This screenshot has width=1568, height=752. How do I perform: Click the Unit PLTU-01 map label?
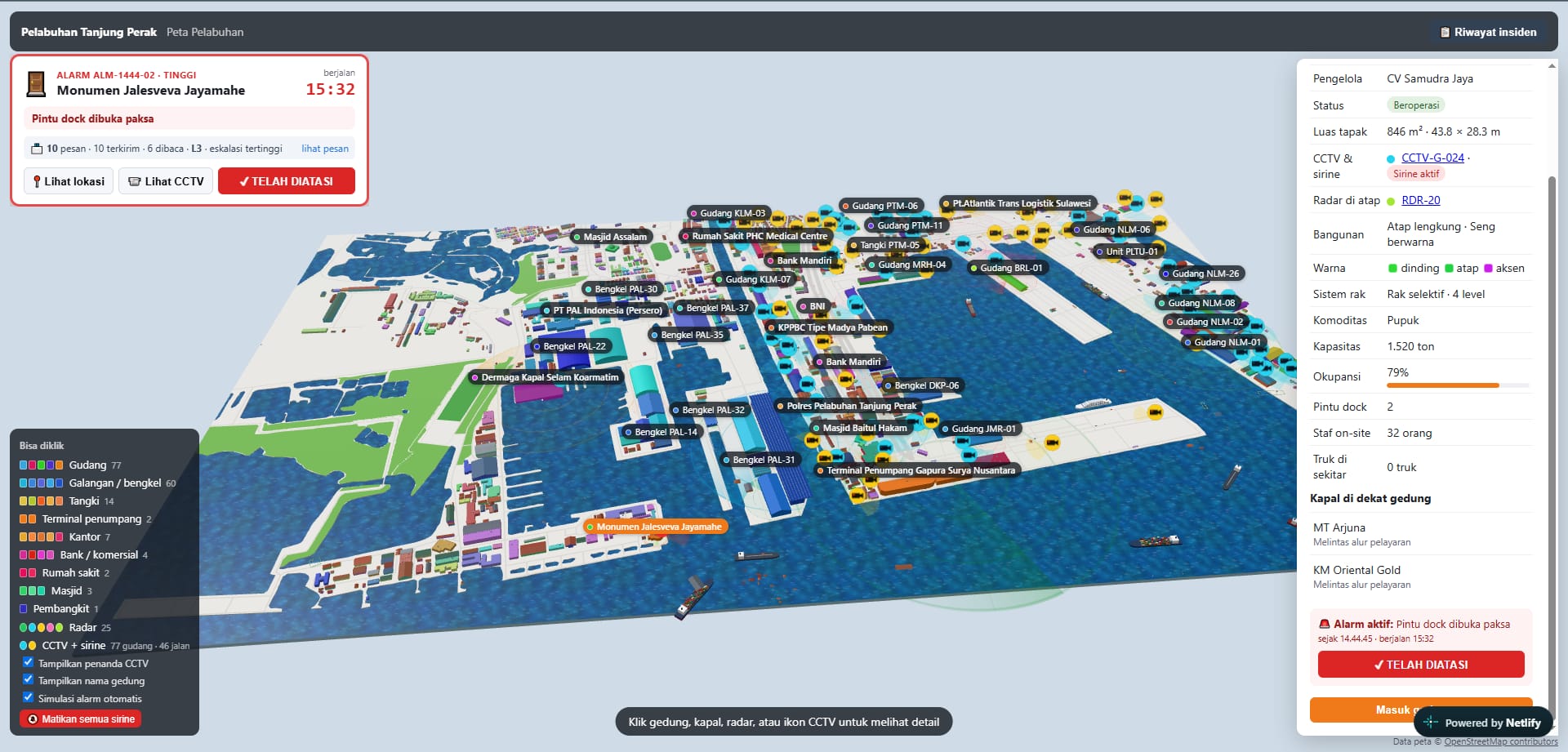pyautogui.click(x=1127, y=251)
